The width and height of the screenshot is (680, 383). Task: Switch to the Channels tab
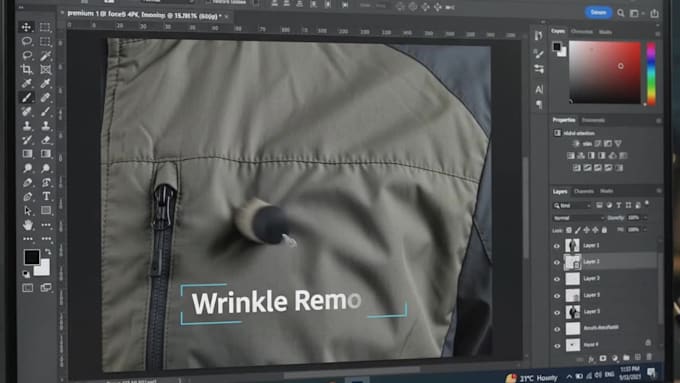pyautogui.click(x=583, y=191)
